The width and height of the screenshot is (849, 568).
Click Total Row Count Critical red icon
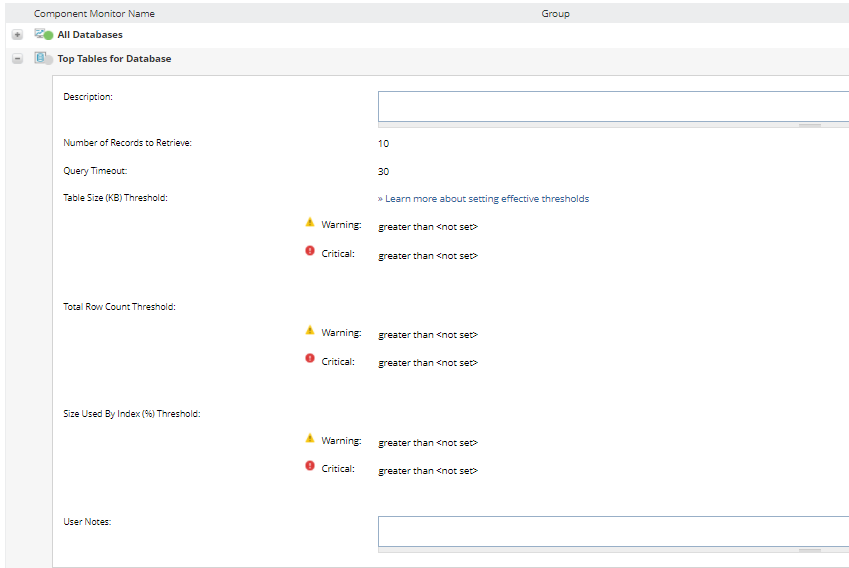(310, 359)
